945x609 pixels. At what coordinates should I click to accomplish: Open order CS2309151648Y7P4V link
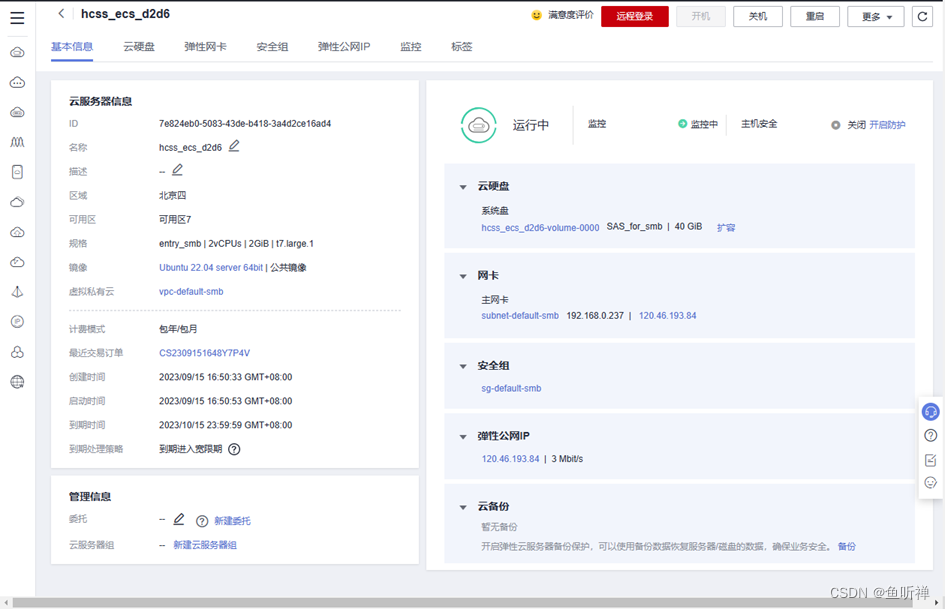[x=204, y=353]
